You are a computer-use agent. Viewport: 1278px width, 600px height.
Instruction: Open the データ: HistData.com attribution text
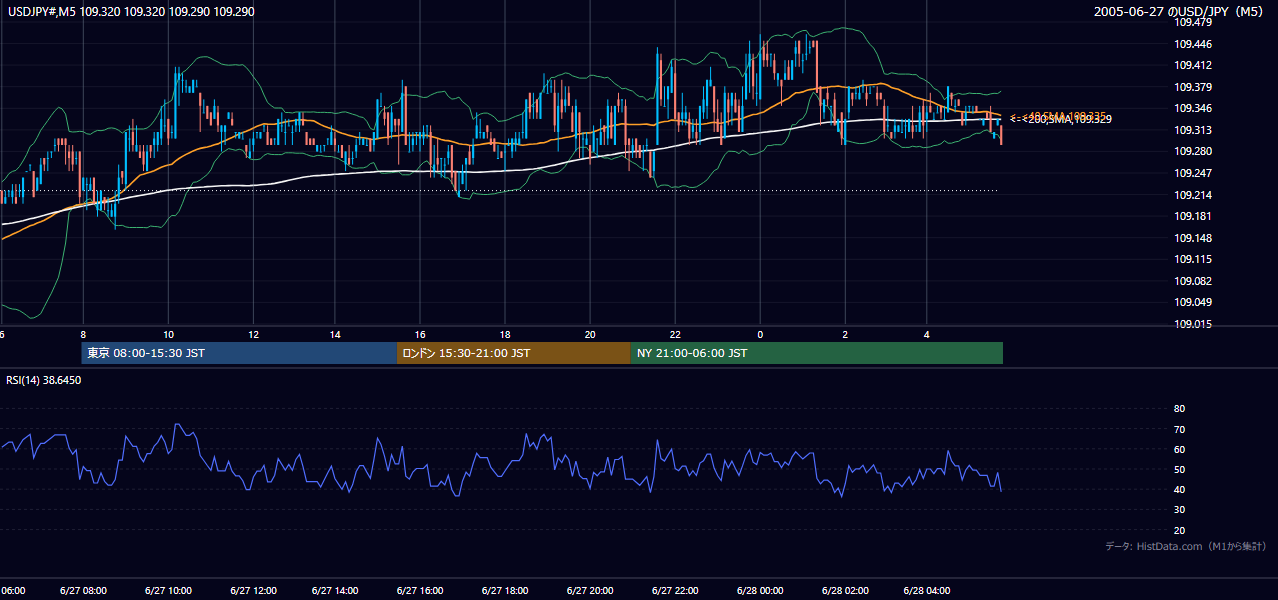click(x=1186, y=546)
